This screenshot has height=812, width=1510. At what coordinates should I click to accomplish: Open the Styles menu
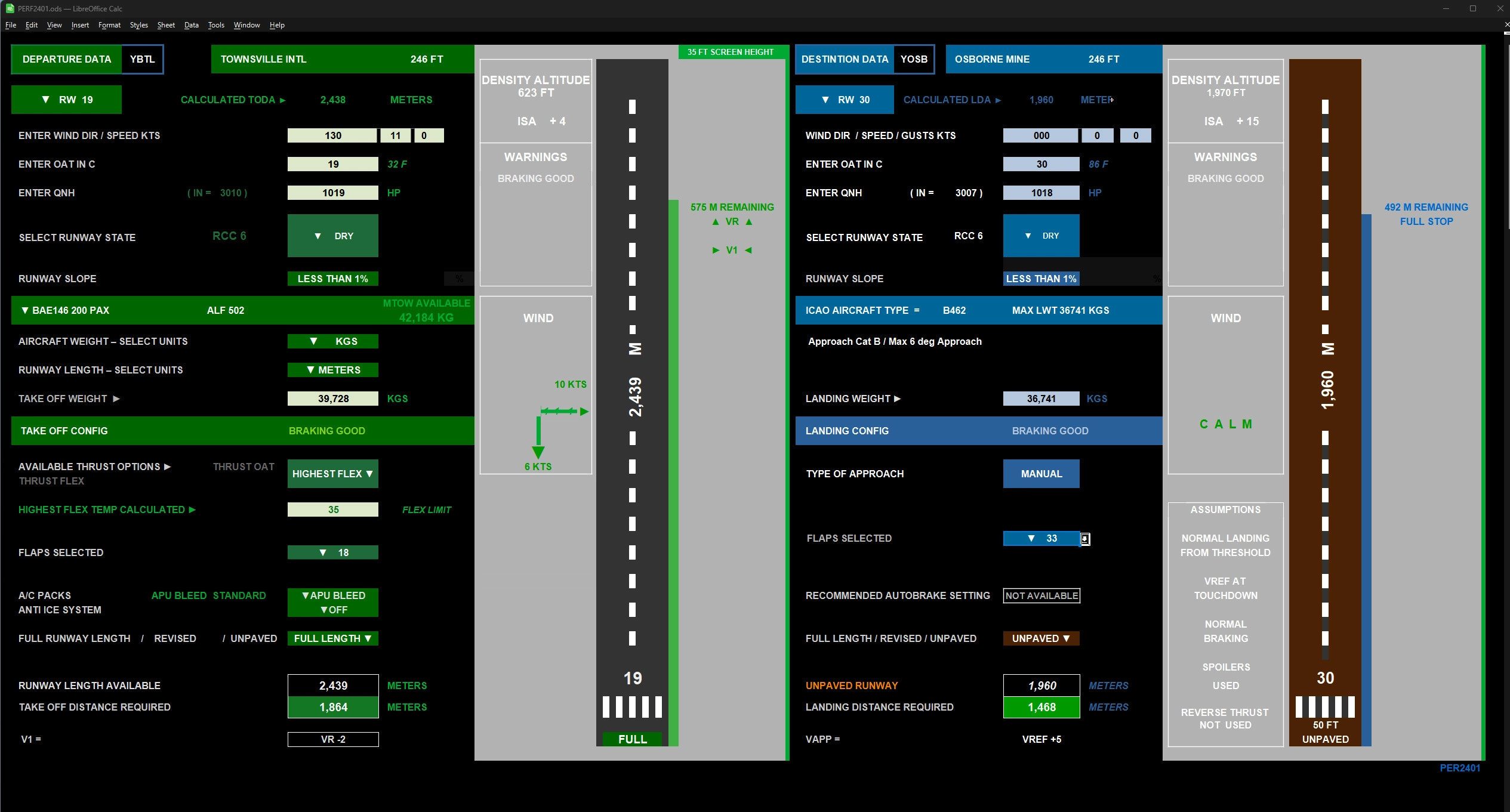[x=138, y=25]
